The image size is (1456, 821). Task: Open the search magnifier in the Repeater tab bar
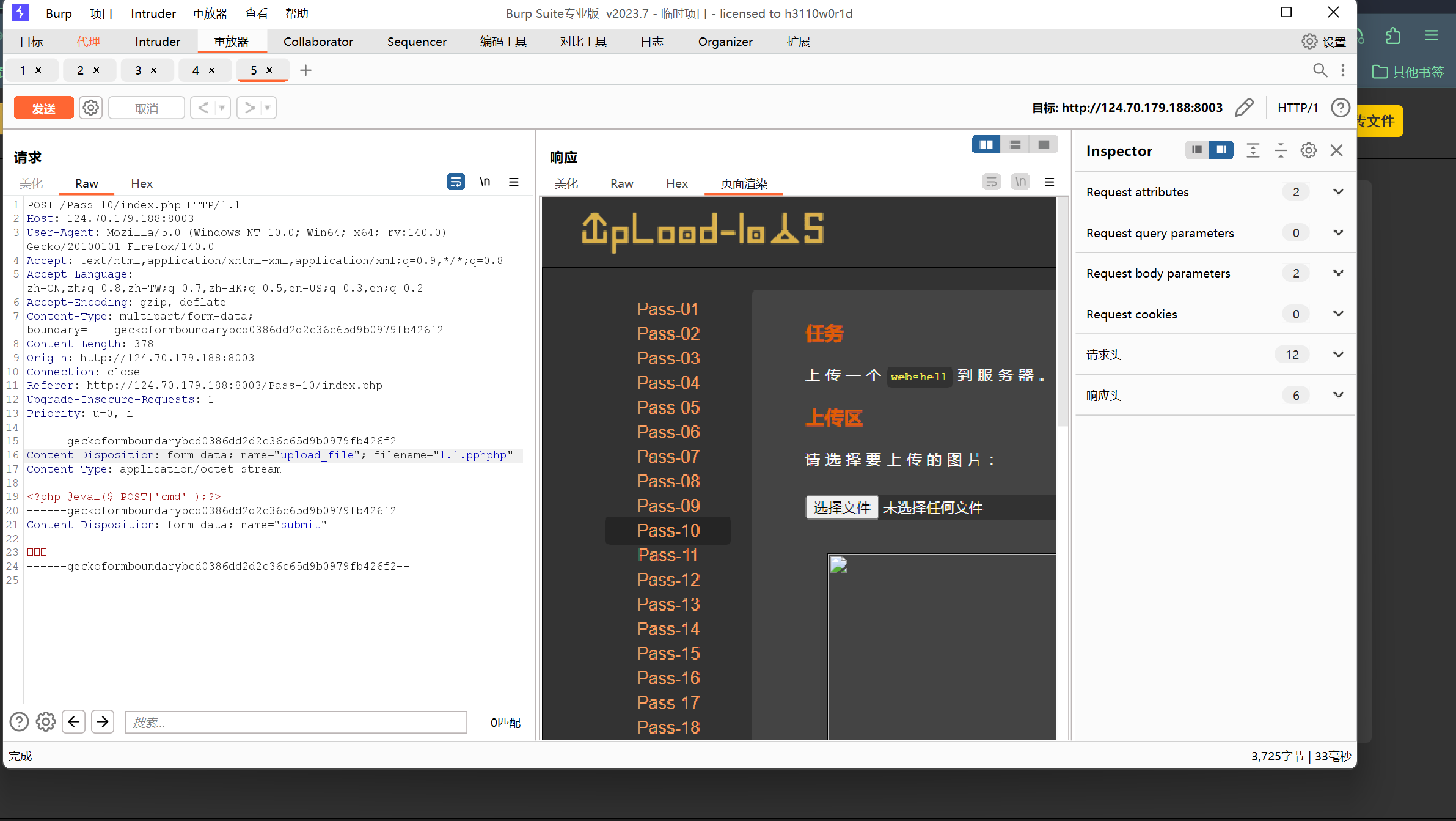coord(1320,70)
